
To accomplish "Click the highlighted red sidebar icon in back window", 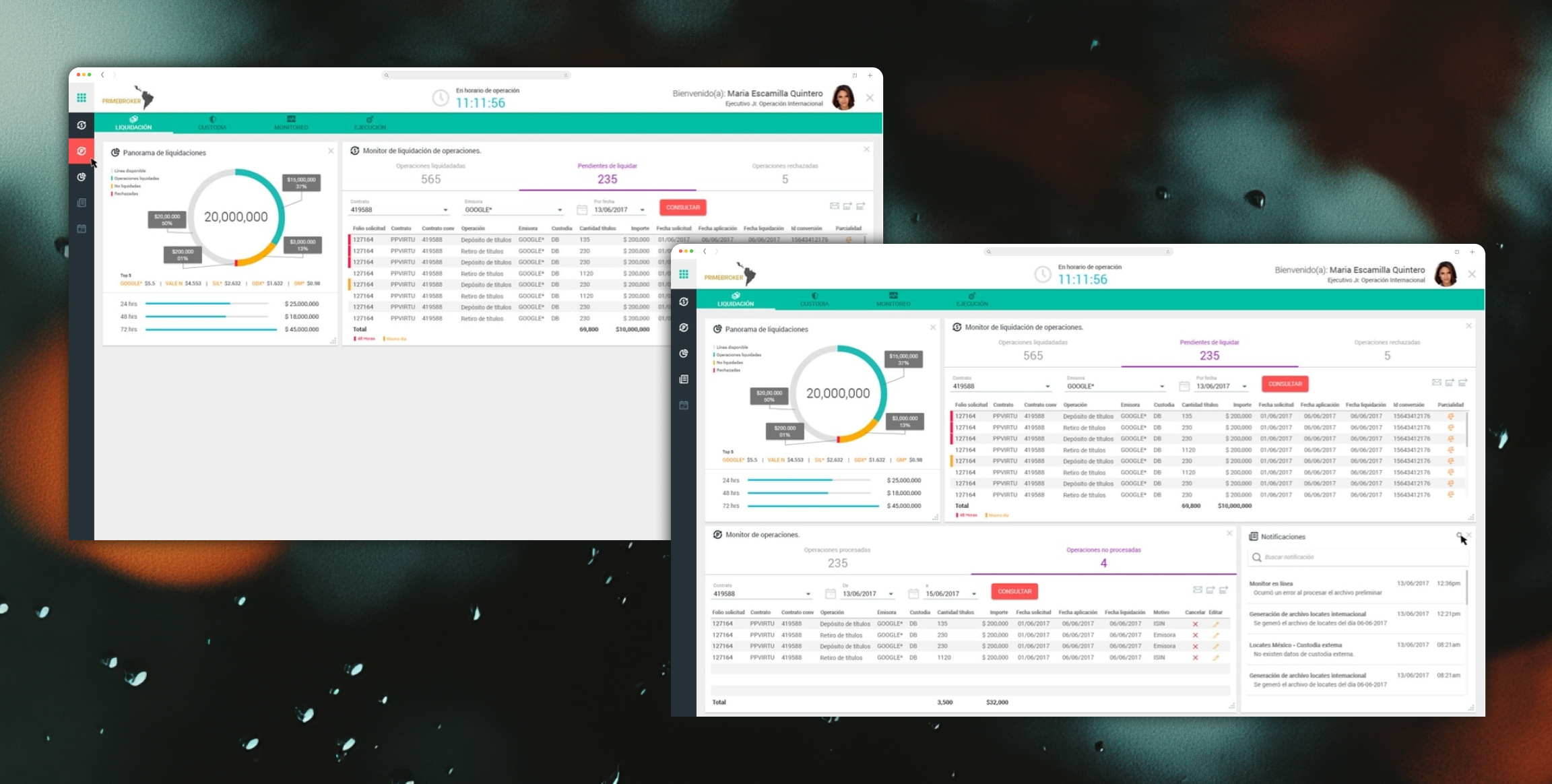I will click(82, 151).
